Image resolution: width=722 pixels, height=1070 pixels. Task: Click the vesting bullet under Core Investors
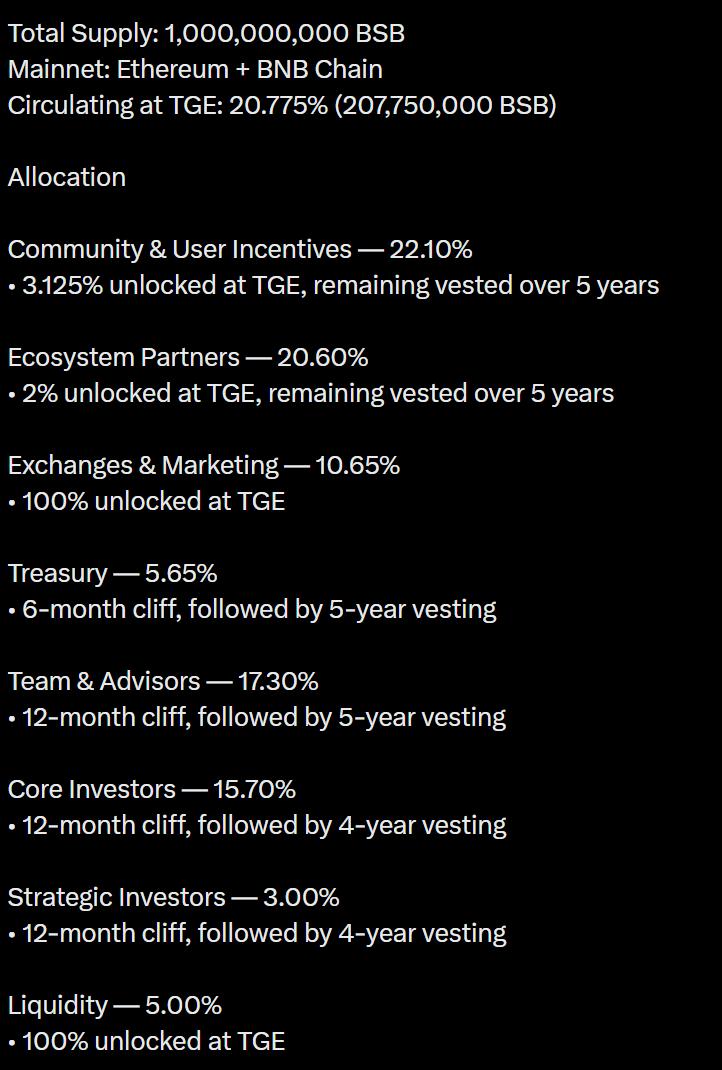click(x=257, y=825)
